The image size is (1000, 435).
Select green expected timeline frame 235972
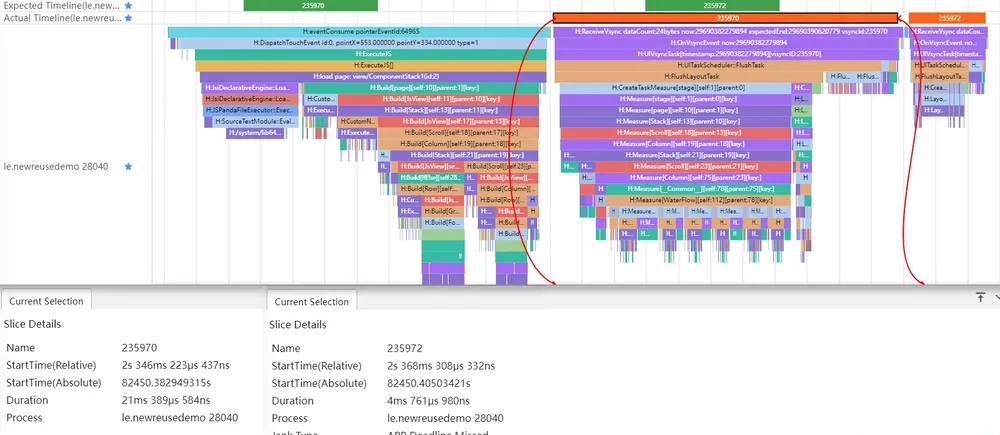point(712,5)
